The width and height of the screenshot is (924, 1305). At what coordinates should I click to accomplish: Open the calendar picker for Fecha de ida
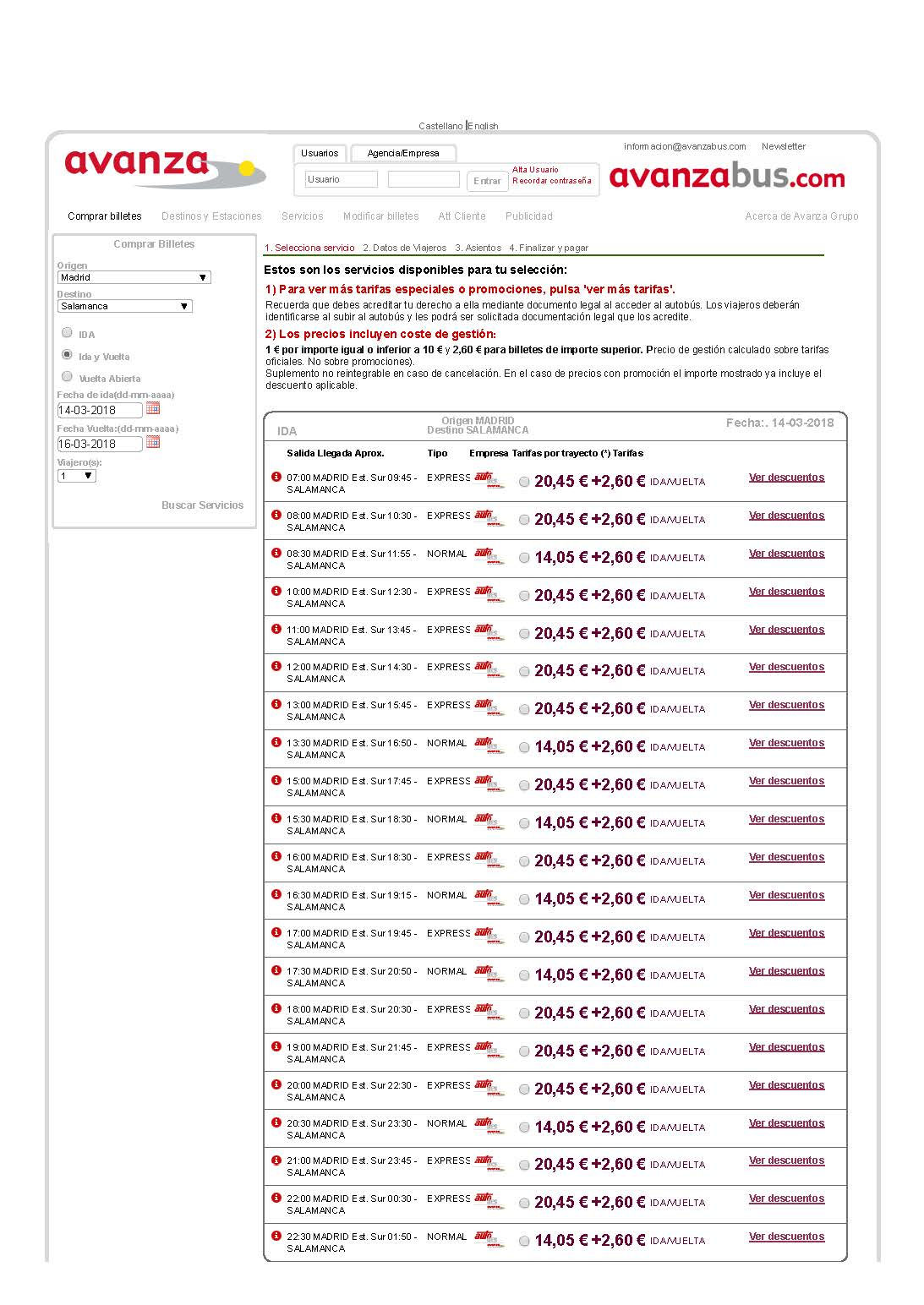tap(156, 409)
